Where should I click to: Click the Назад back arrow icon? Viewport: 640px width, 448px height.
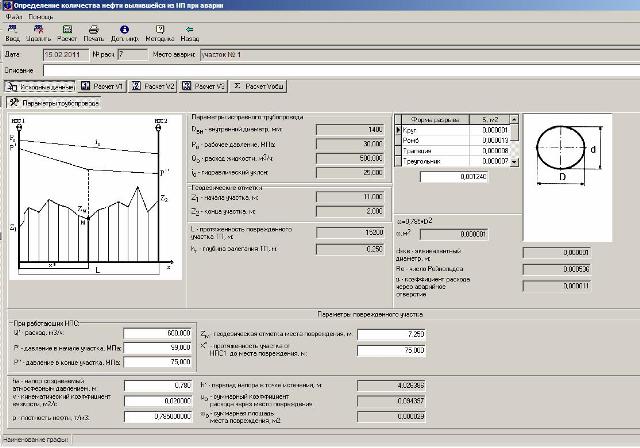tap(191, 31)
